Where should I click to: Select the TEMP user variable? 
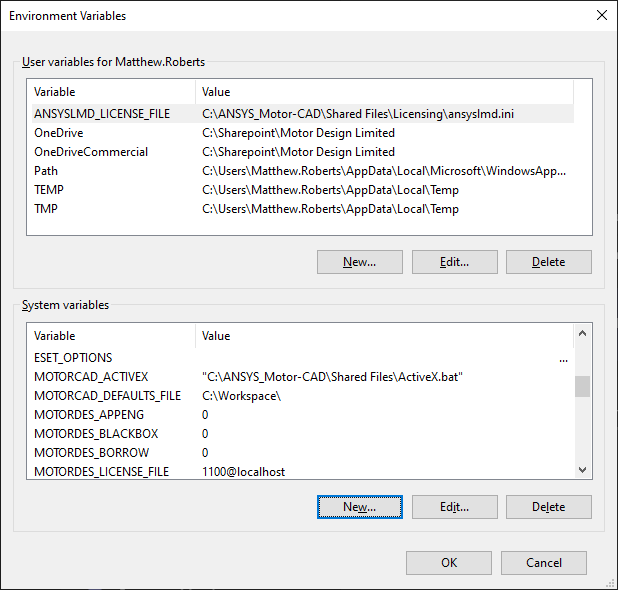(x=303, y=190)
